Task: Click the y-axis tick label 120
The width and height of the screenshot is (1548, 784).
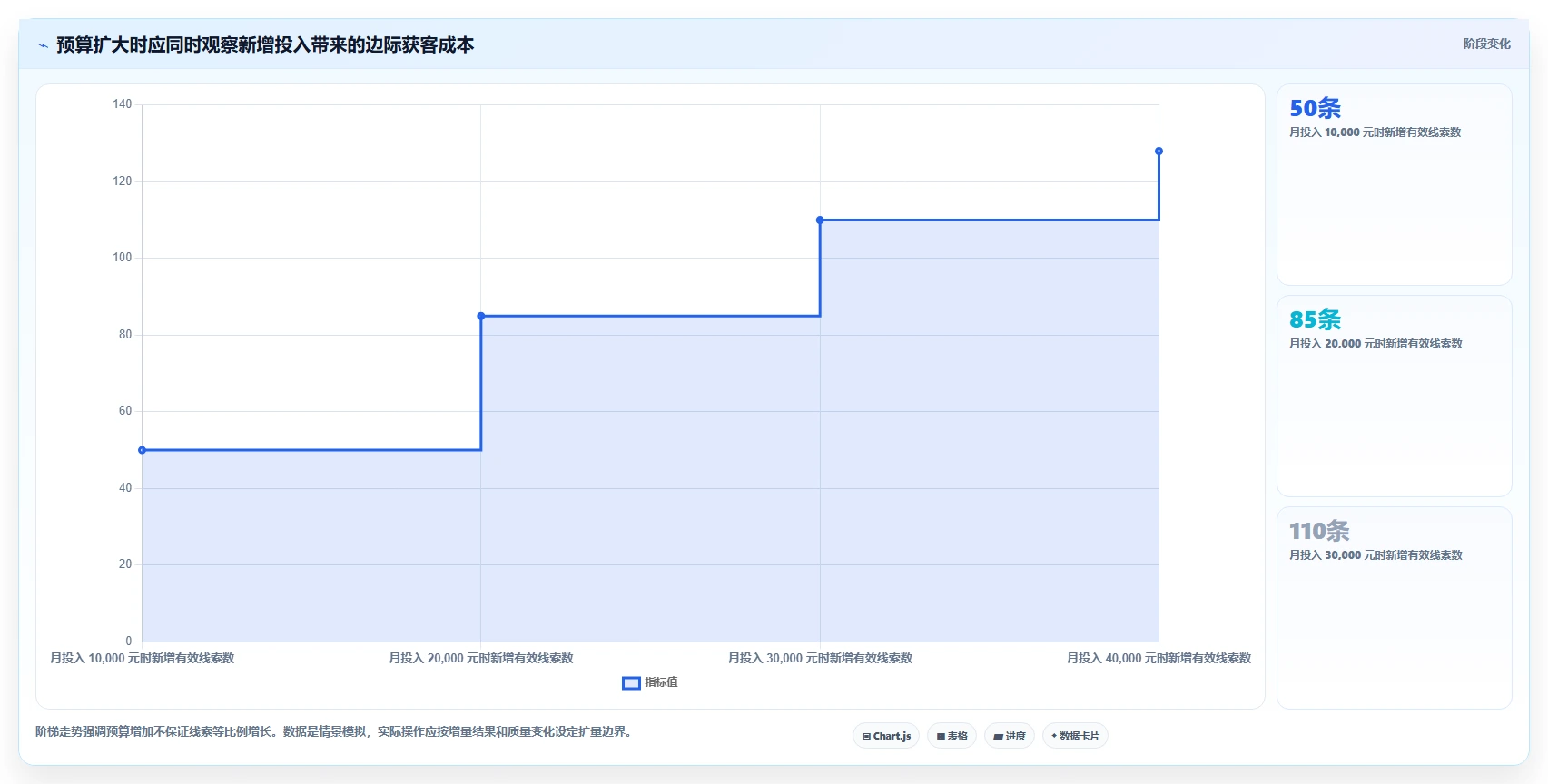Action: pos(122,181)
